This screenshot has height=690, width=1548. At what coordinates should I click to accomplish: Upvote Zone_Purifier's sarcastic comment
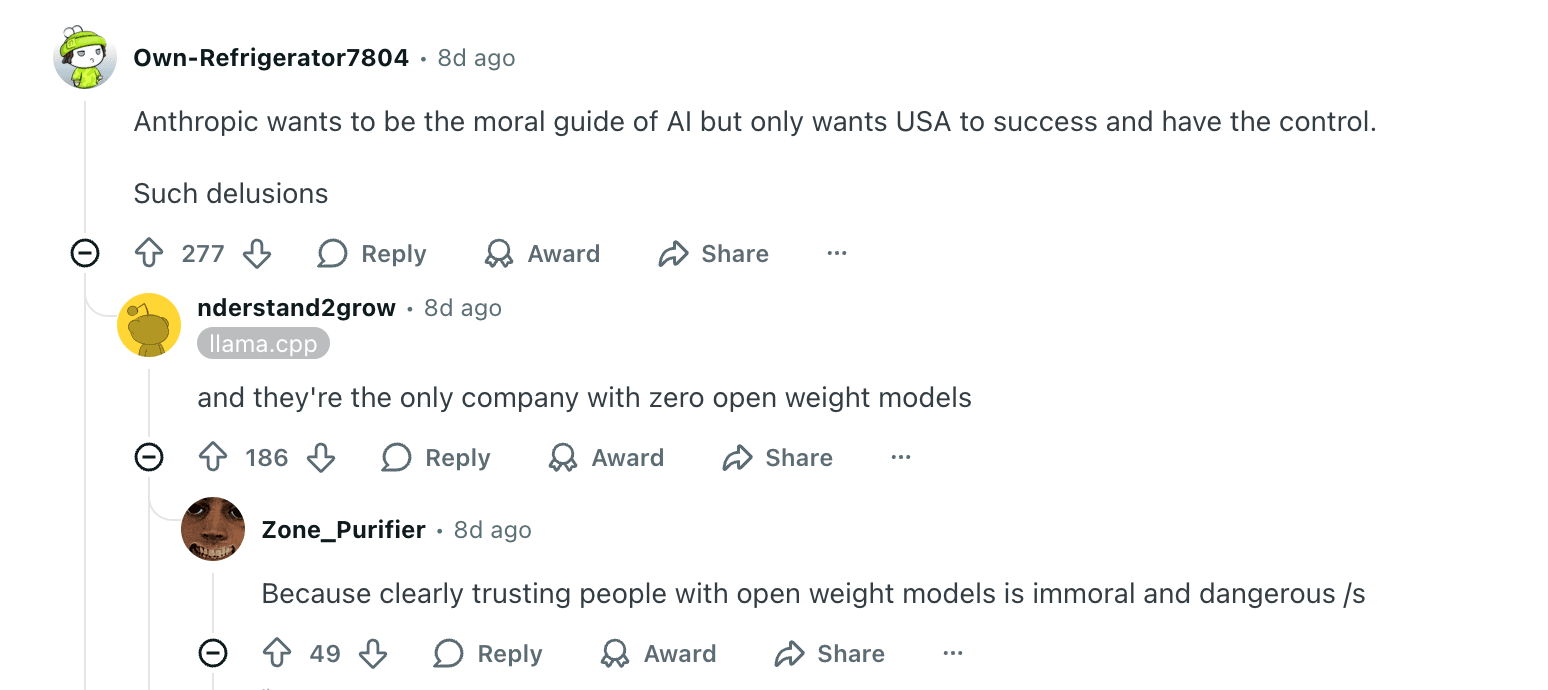275,653
